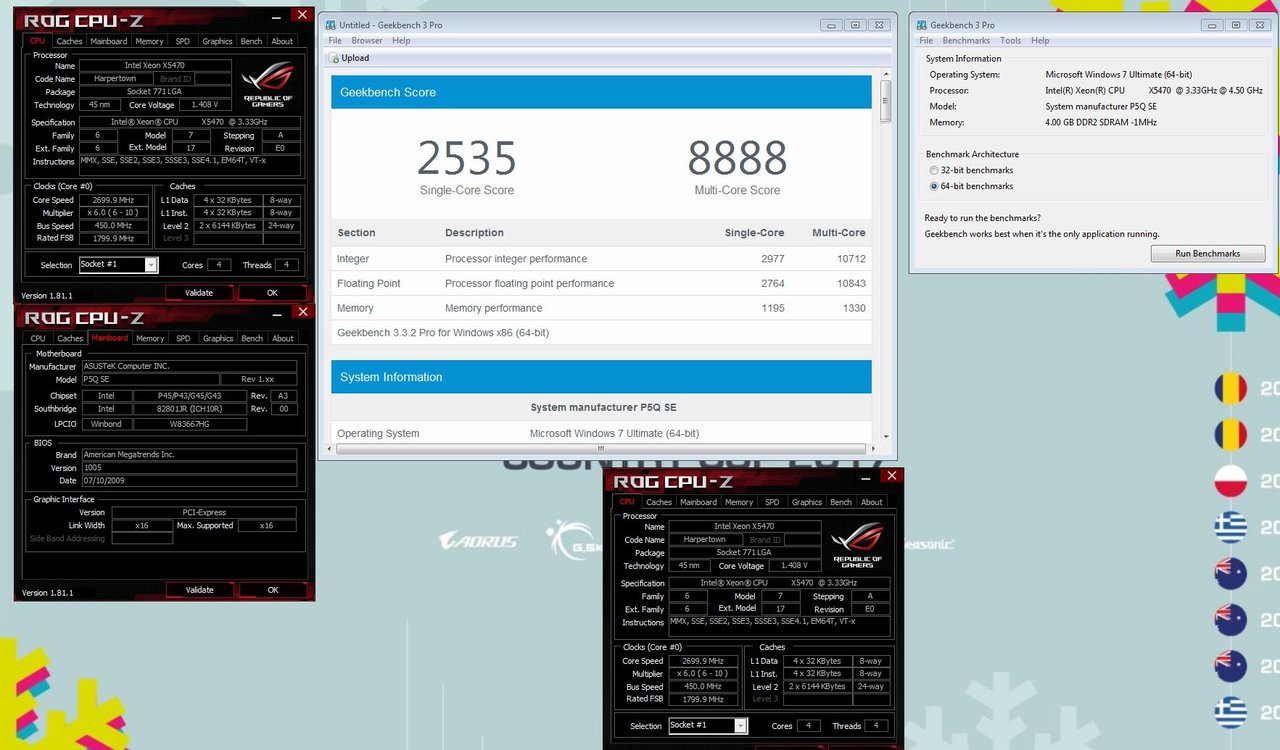Viewport: 1280px width, 750px height.
Task: Open Memory tab in the Mainboard CPU-Z window
Action: [x=150, y=338]
